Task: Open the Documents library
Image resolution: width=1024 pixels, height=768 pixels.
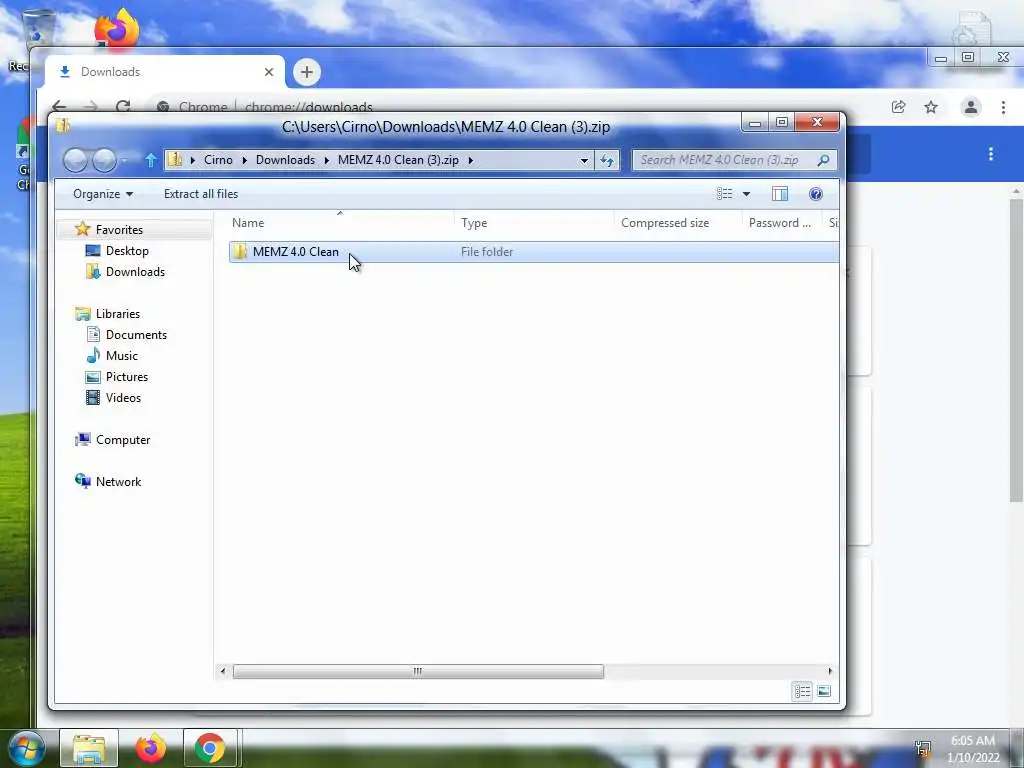Action: [x=136, y=335]
